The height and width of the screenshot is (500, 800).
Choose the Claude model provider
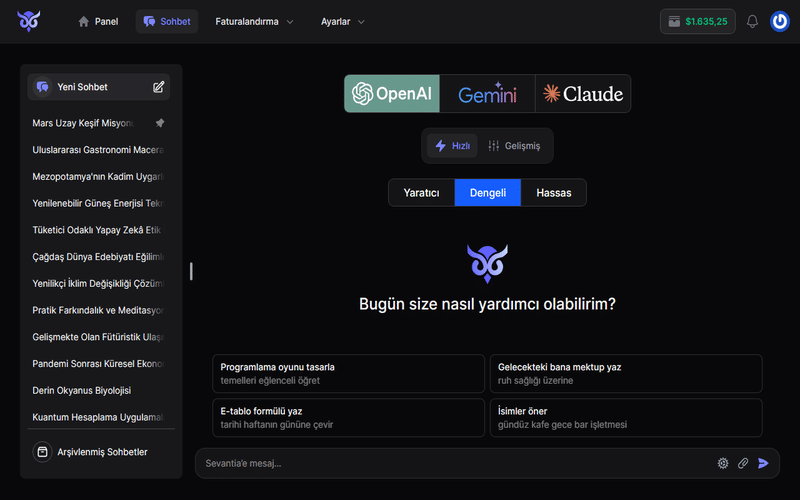coord(583,94)
